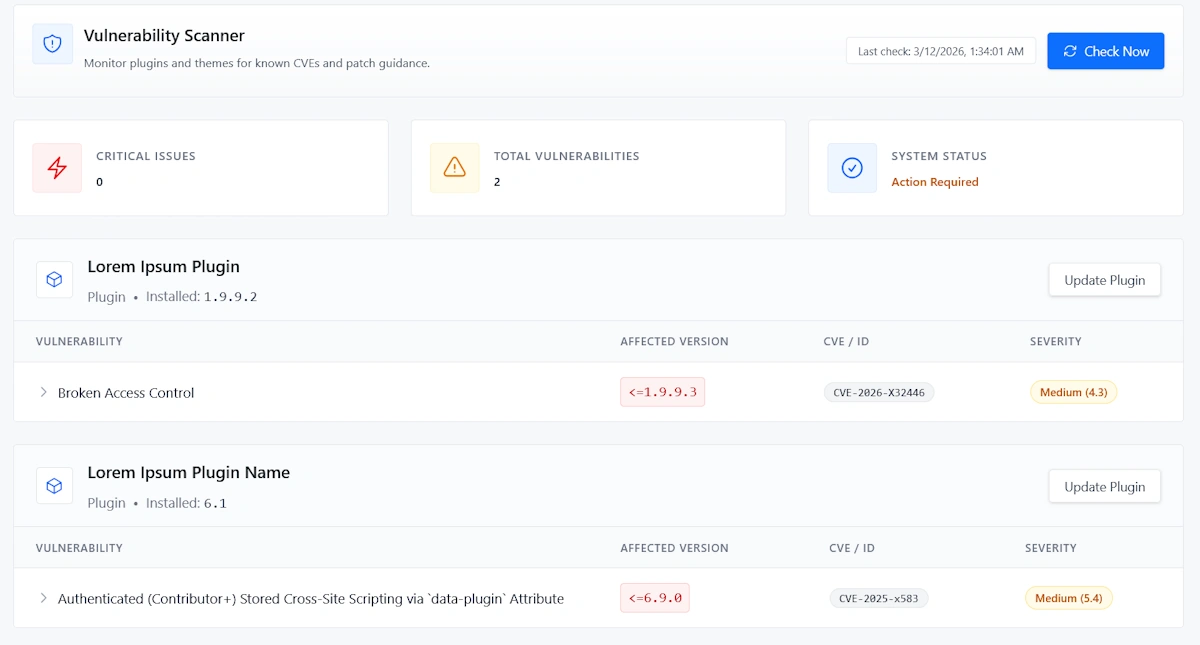Image resolution: width=1200 pixels, height=645 pixels.
Task: Click the Total Vulnerabilities label
Action: [x=566, y=156]
